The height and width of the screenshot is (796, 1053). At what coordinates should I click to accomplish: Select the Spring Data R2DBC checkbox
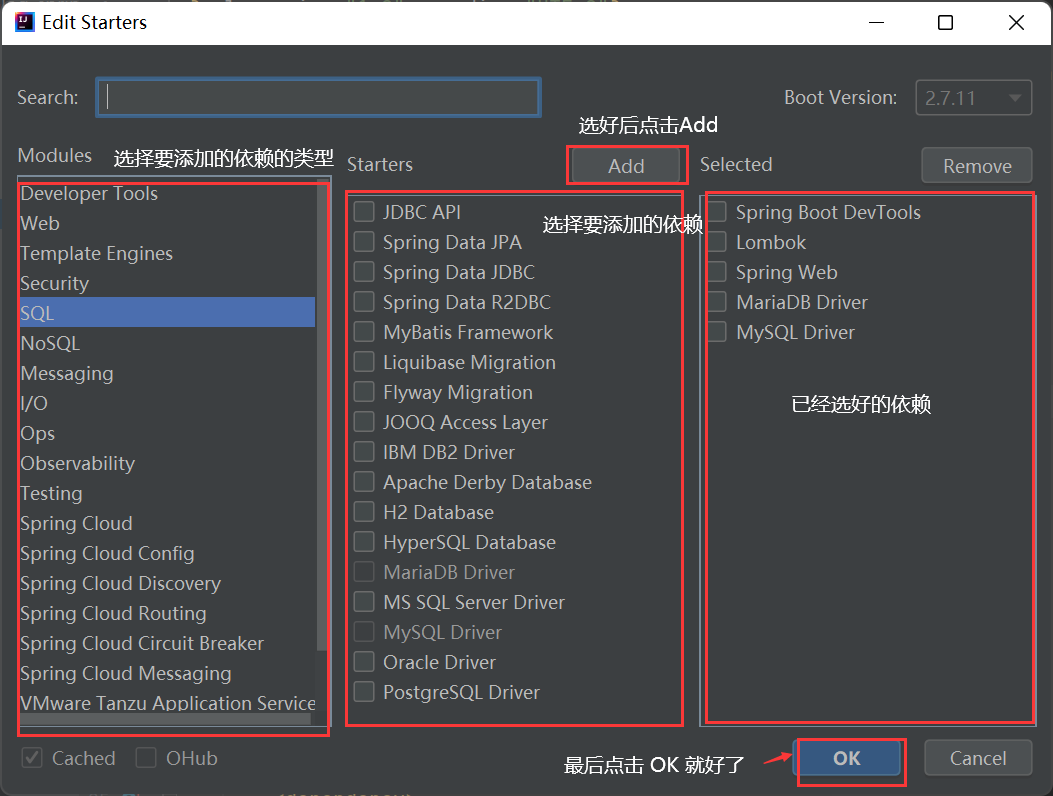tap(364, 302)
